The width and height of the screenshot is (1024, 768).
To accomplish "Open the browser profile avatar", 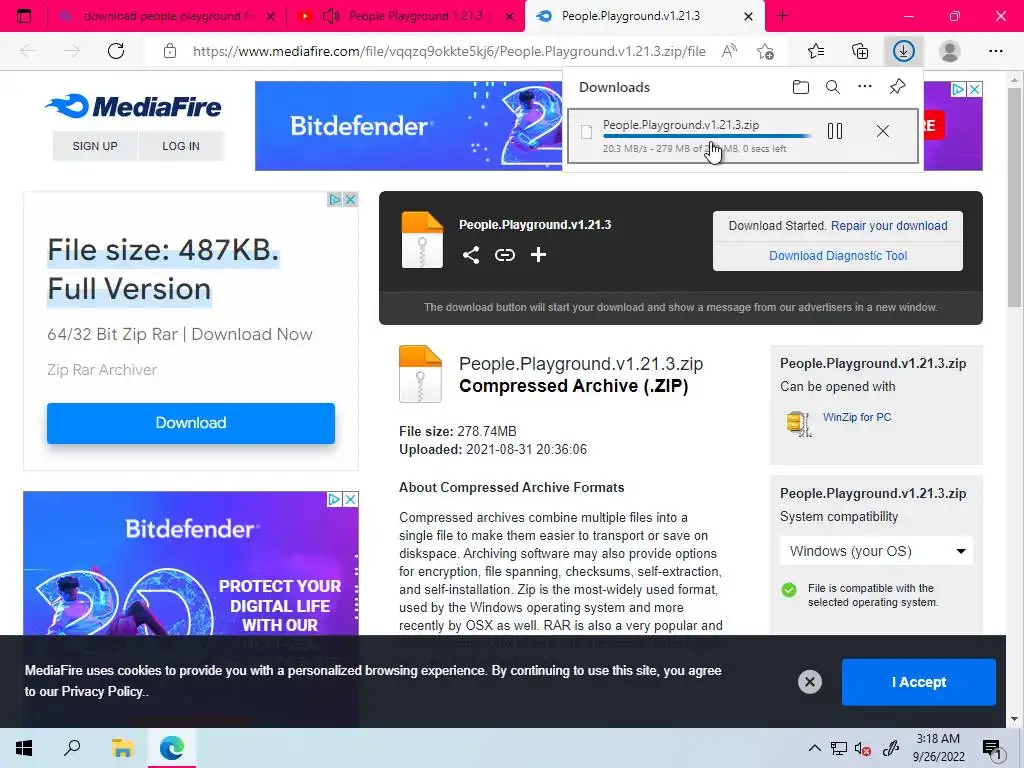I will [x=950, y=51].
